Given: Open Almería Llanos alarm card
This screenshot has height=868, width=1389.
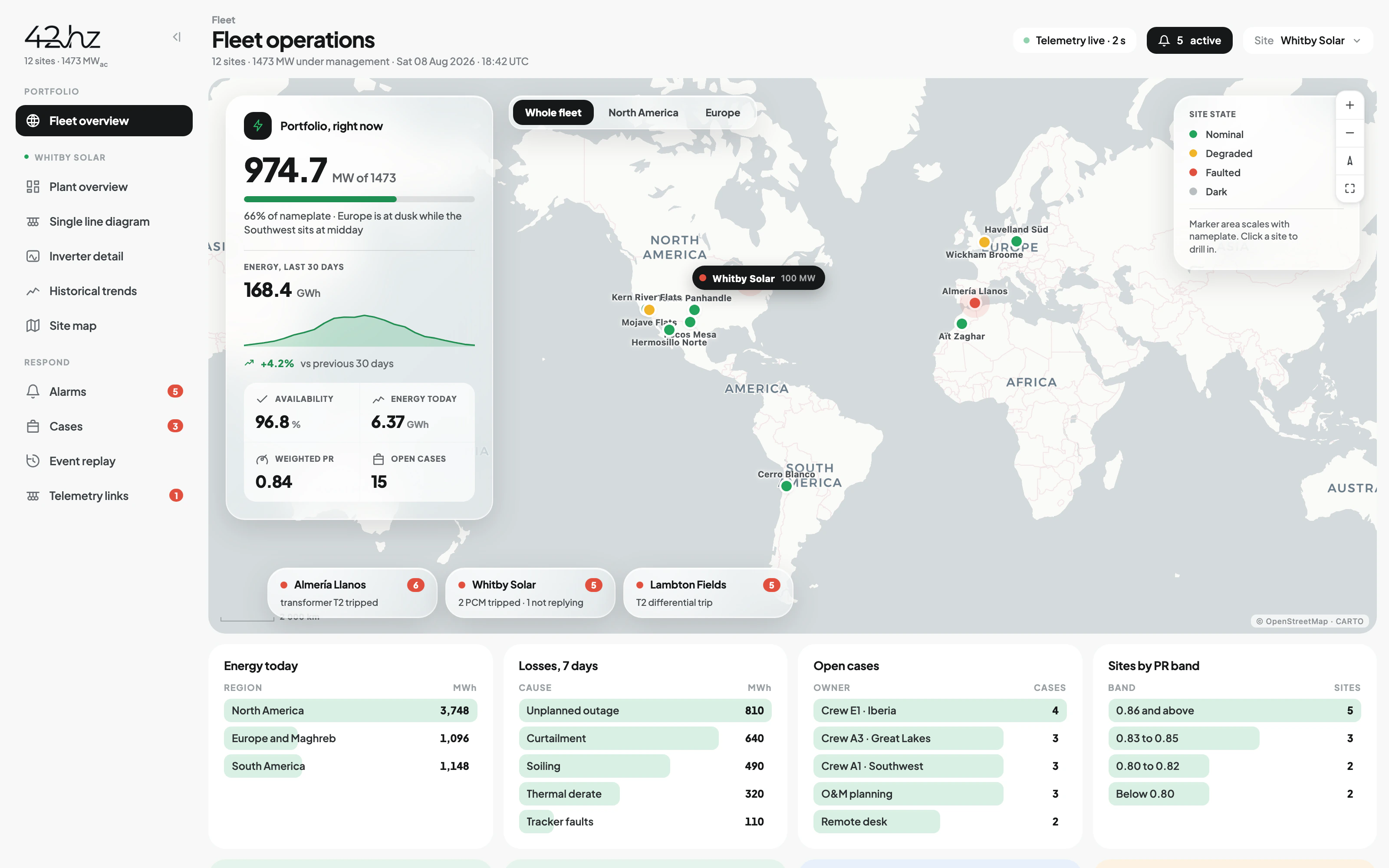Looking at the screenshot, I should pos(352,592).
